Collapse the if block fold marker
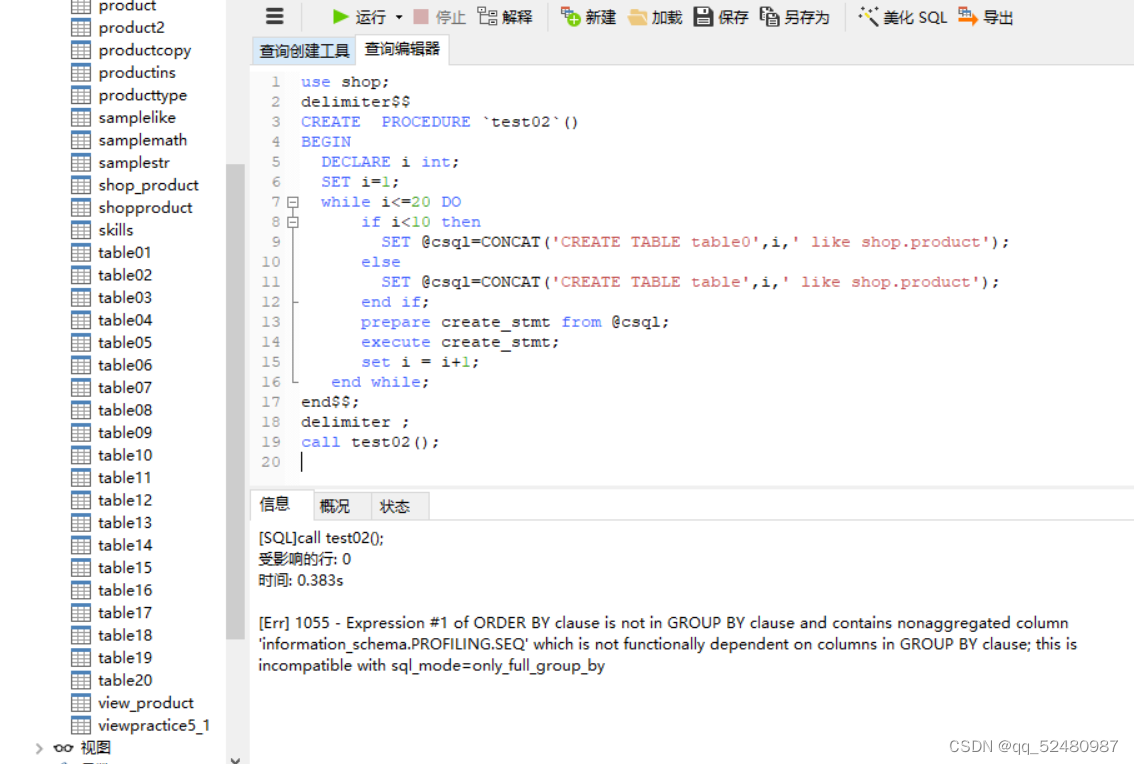 coord(293,222)
